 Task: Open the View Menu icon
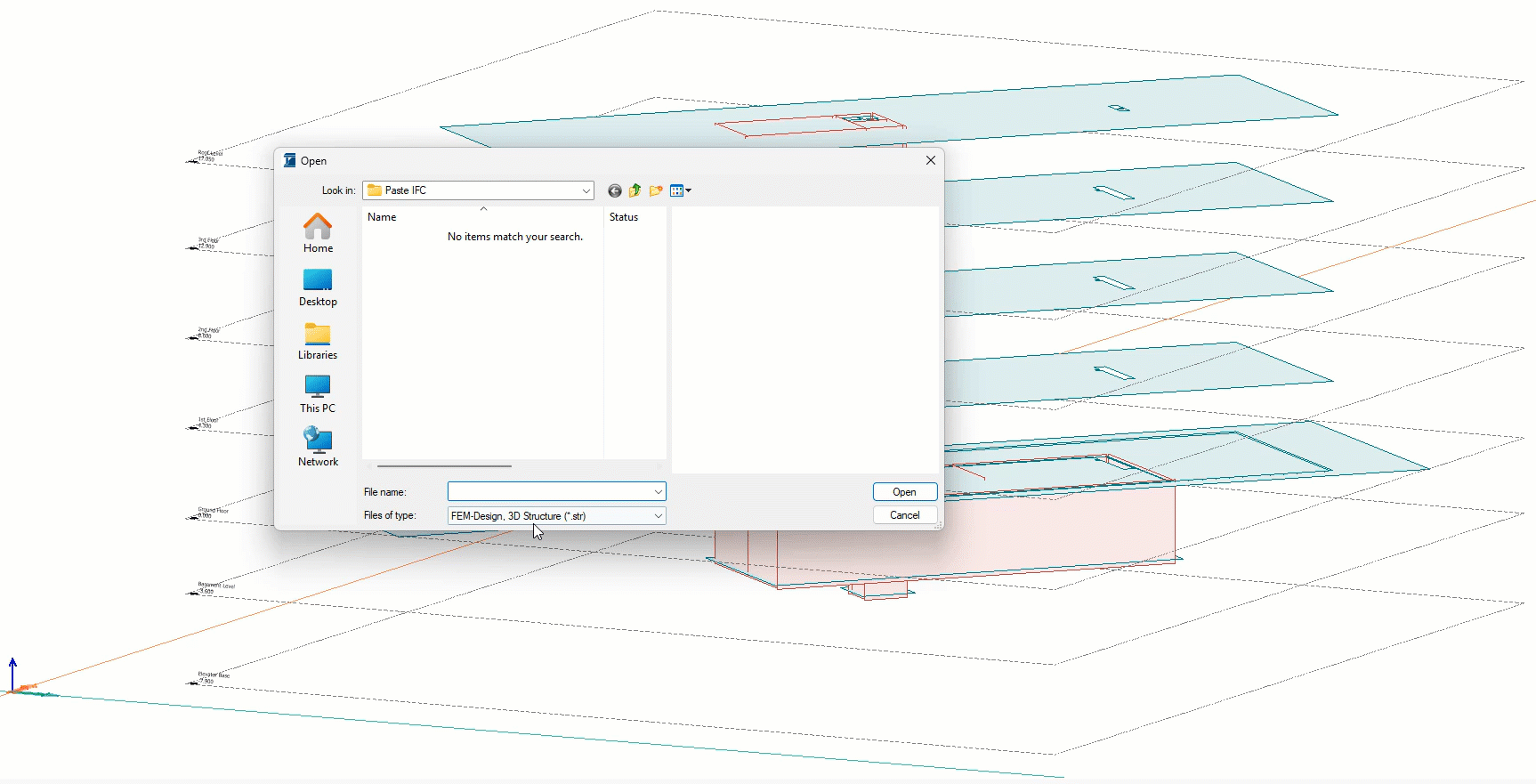[680, 190]
